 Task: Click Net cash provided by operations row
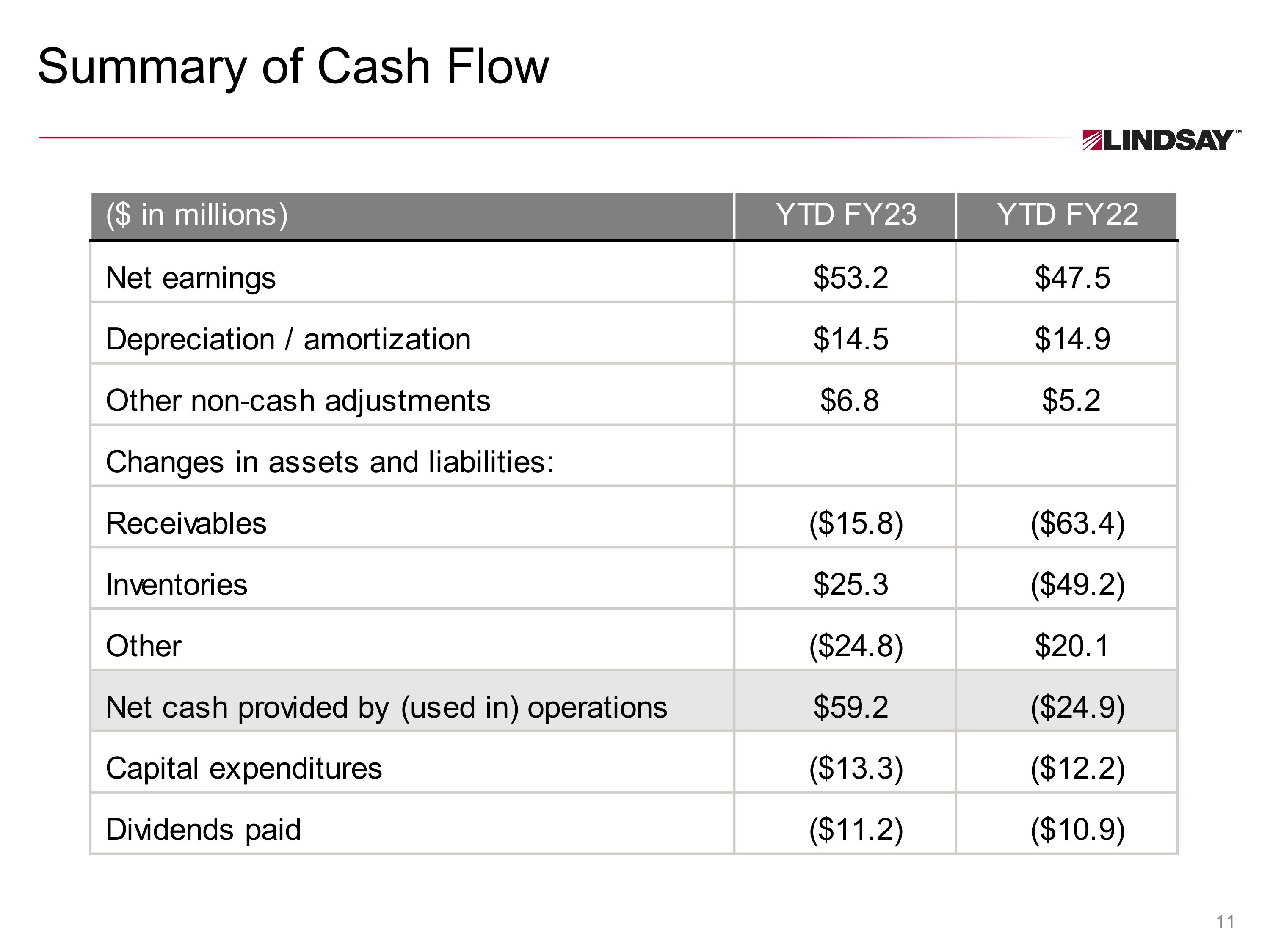coord(387,707)
